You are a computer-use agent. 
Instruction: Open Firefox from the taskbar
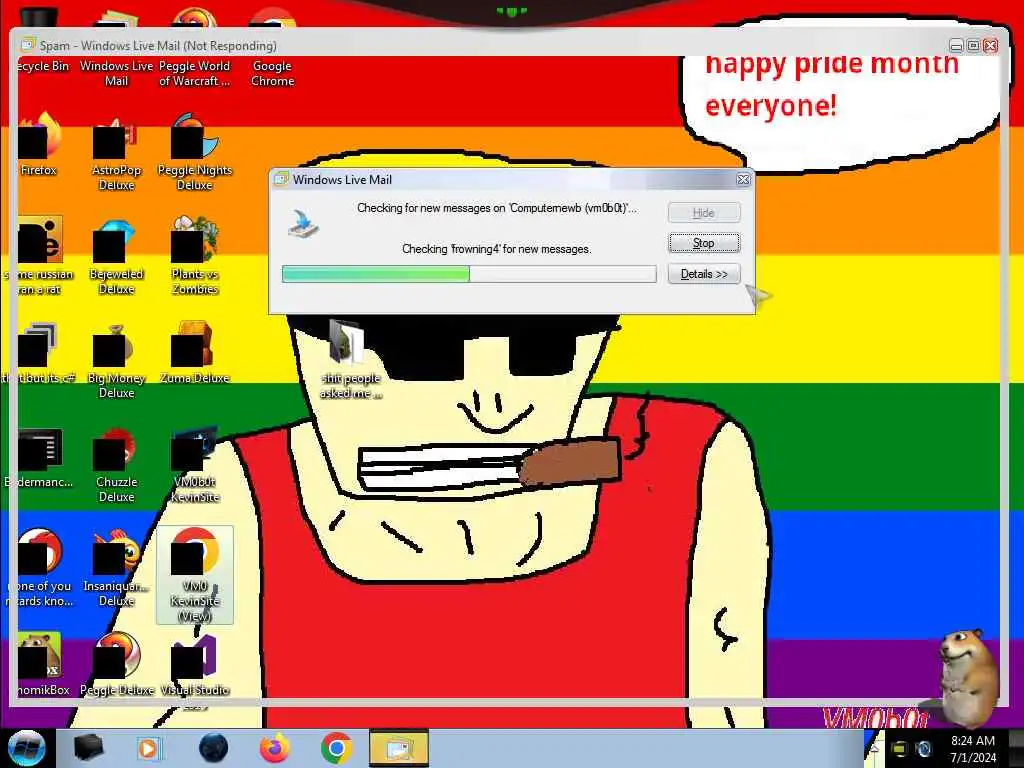(x=274, y=748)
